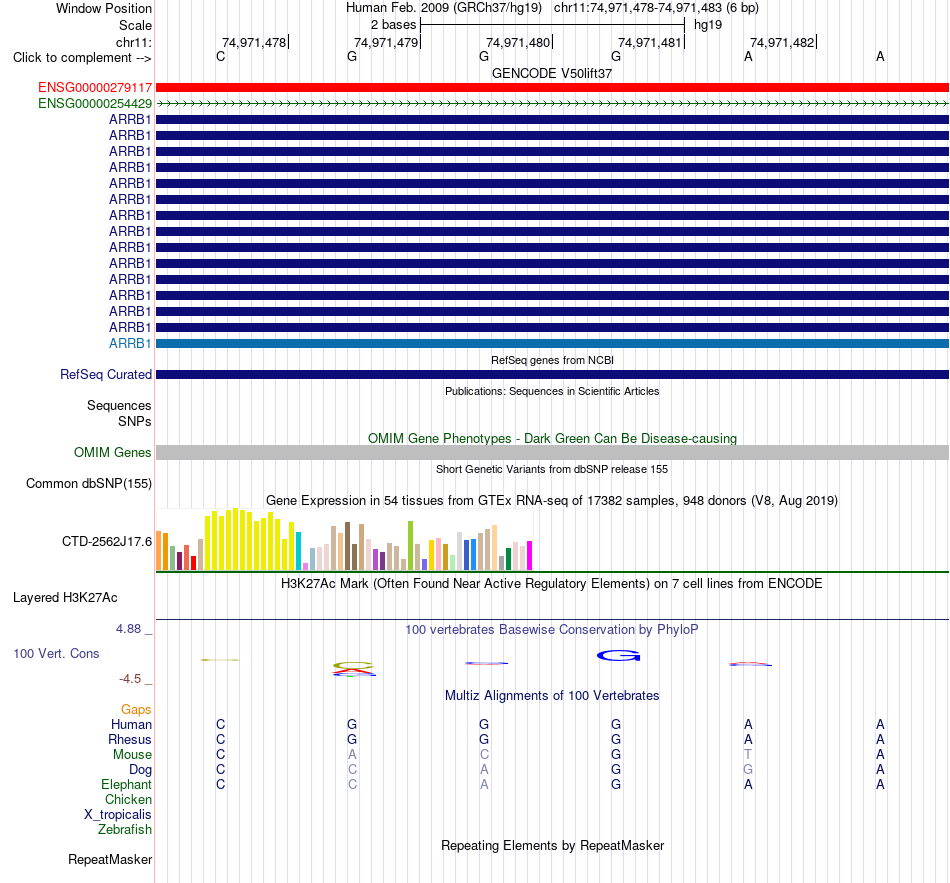Click the RefSeq Curated exon bar

coord(552,375)
